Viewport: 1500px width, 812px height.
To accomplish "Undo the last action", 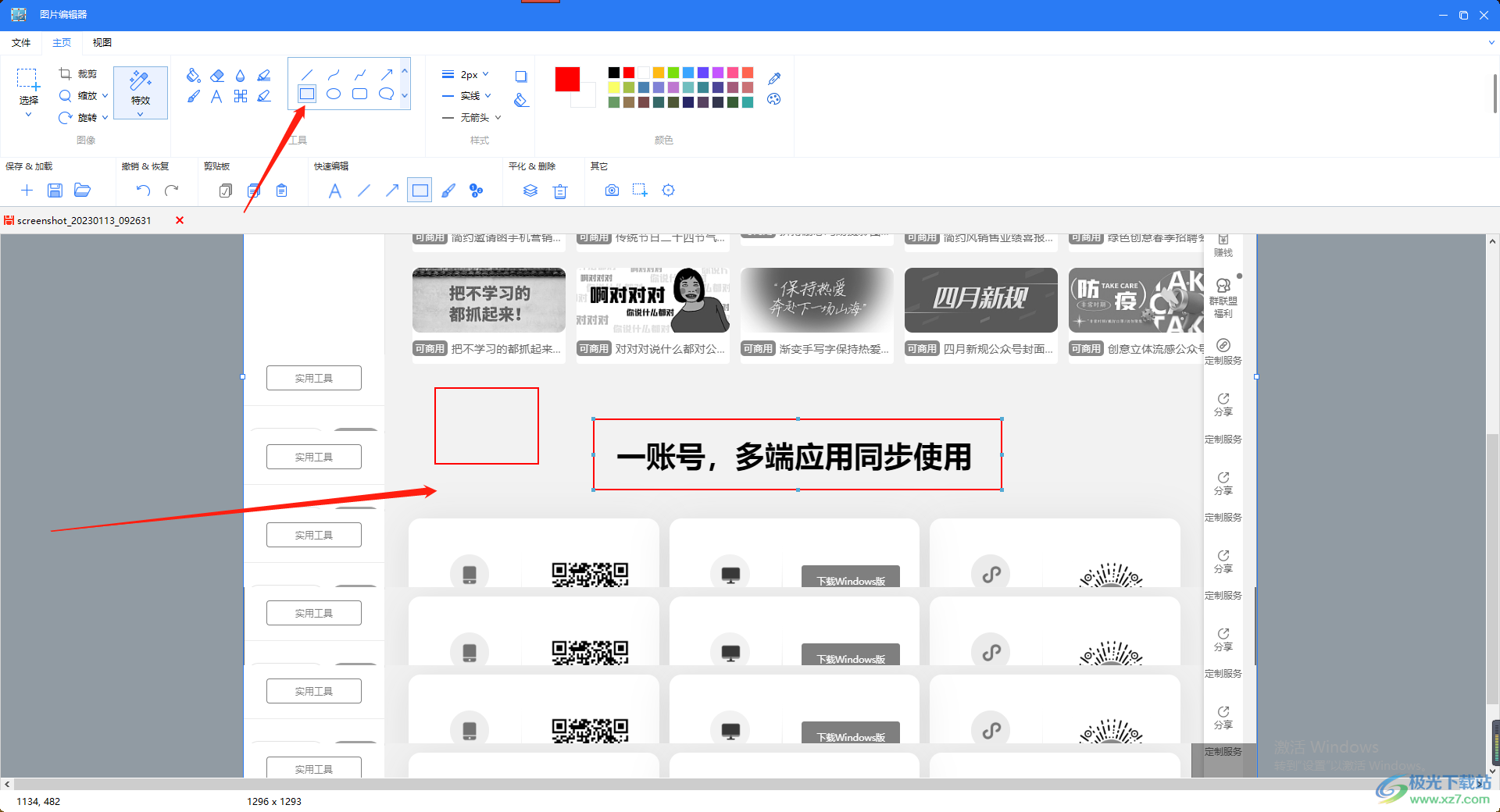I will [143, 191].
